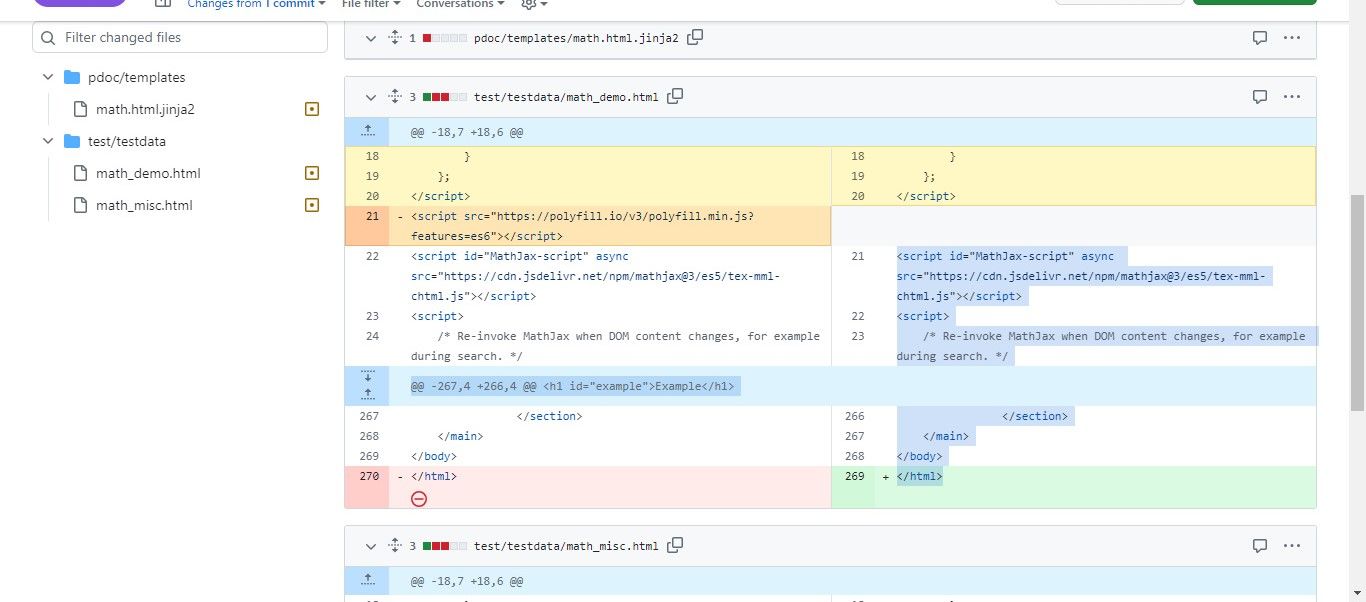
Task: Click the page vertical scrollbar thumb
Action: click(1357, 303)
